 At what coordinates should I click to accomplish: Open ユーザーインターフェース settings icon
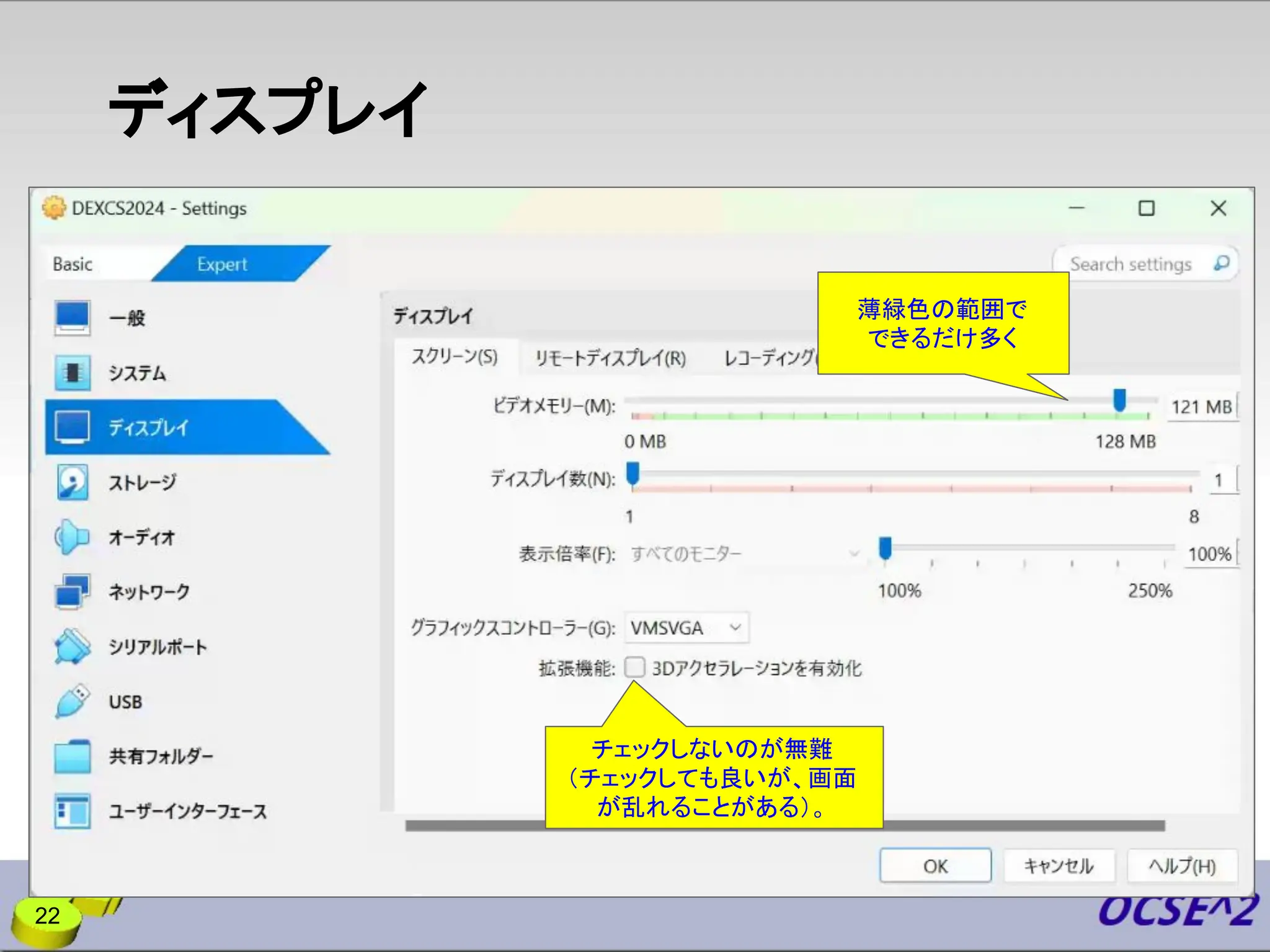[72, 811]
